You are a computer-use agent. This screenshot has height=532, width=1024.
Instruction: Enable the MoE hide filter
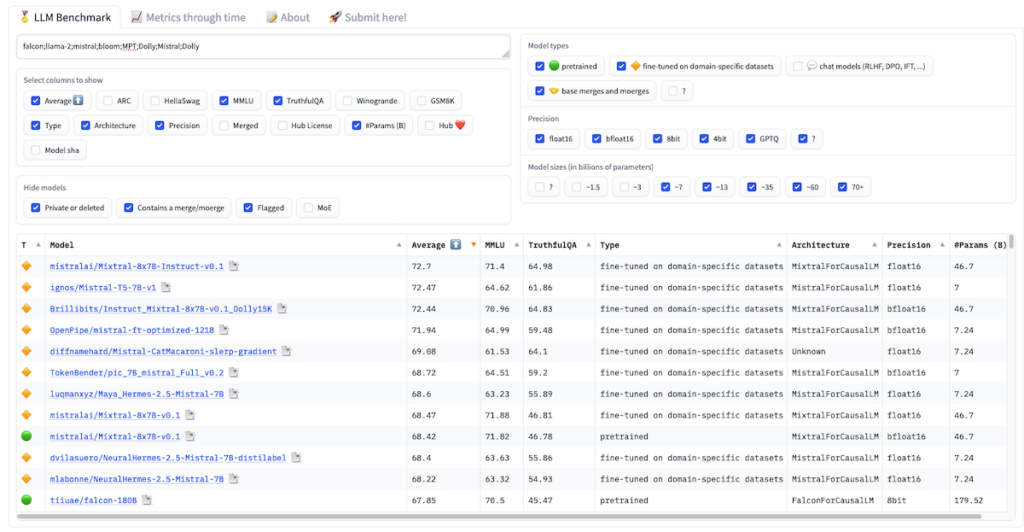coord(308,208)
